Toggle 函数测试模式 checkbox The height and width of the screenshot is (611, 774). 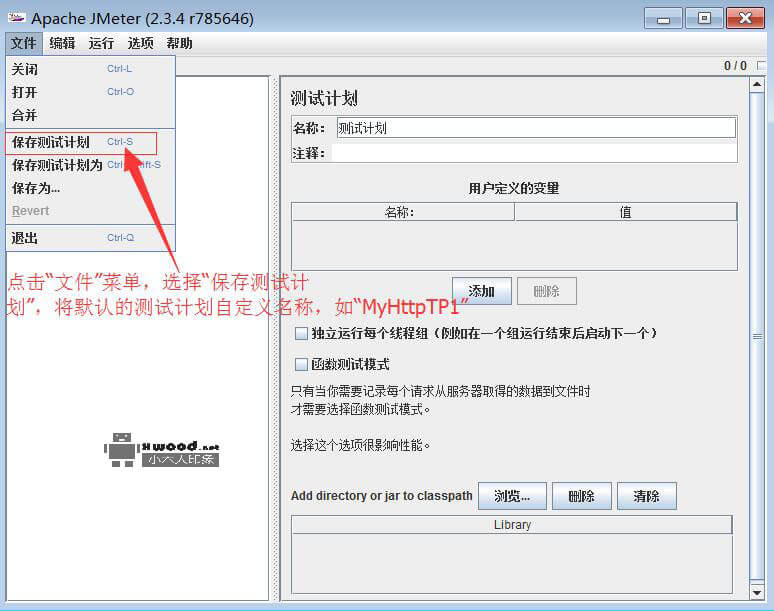(x=301, y=365)
